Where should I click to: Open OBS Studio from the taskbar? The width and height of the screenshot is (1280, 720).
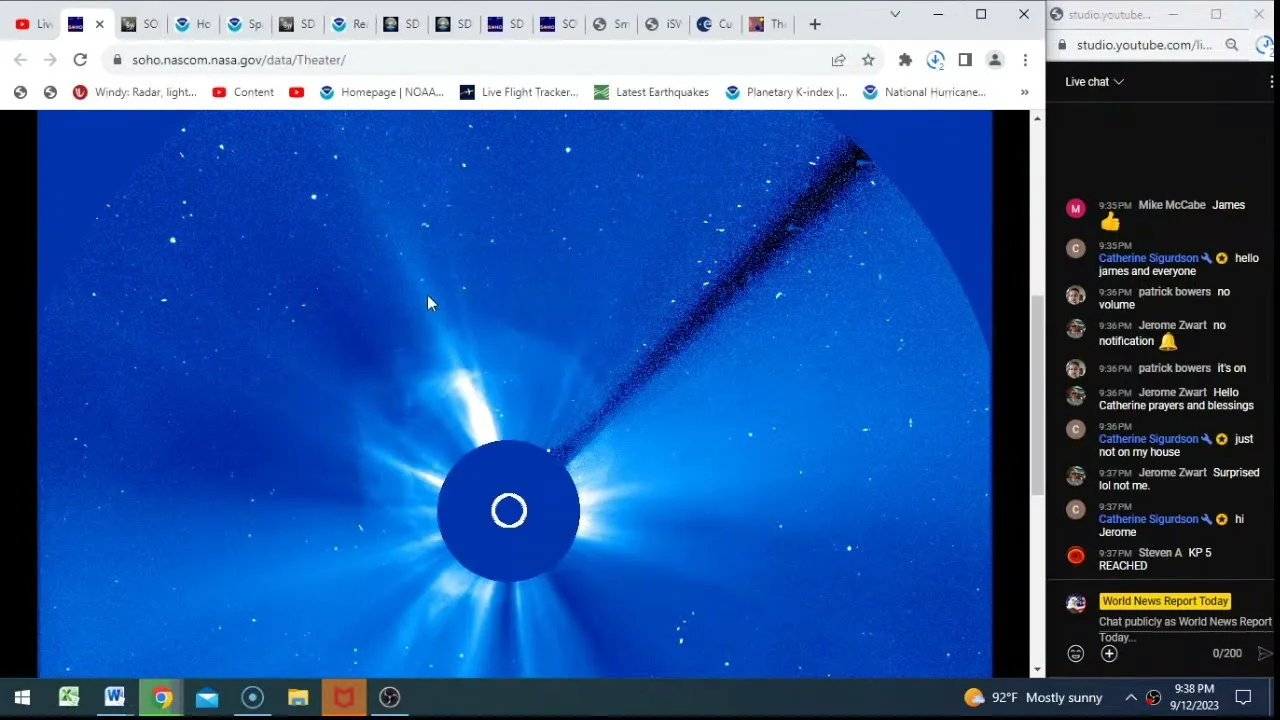[390, 698]
